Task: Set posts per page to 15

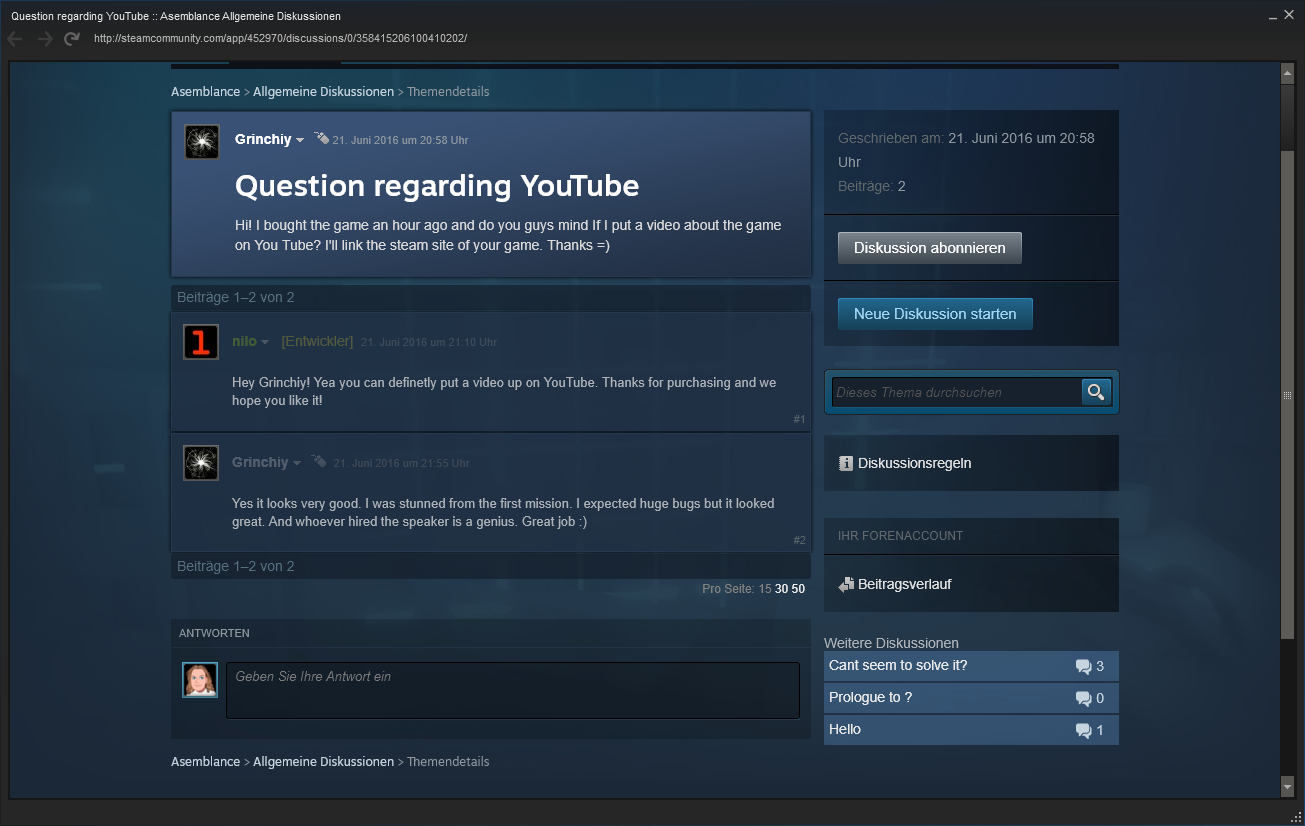Action: pyautogui.click(x=764, y=589)
